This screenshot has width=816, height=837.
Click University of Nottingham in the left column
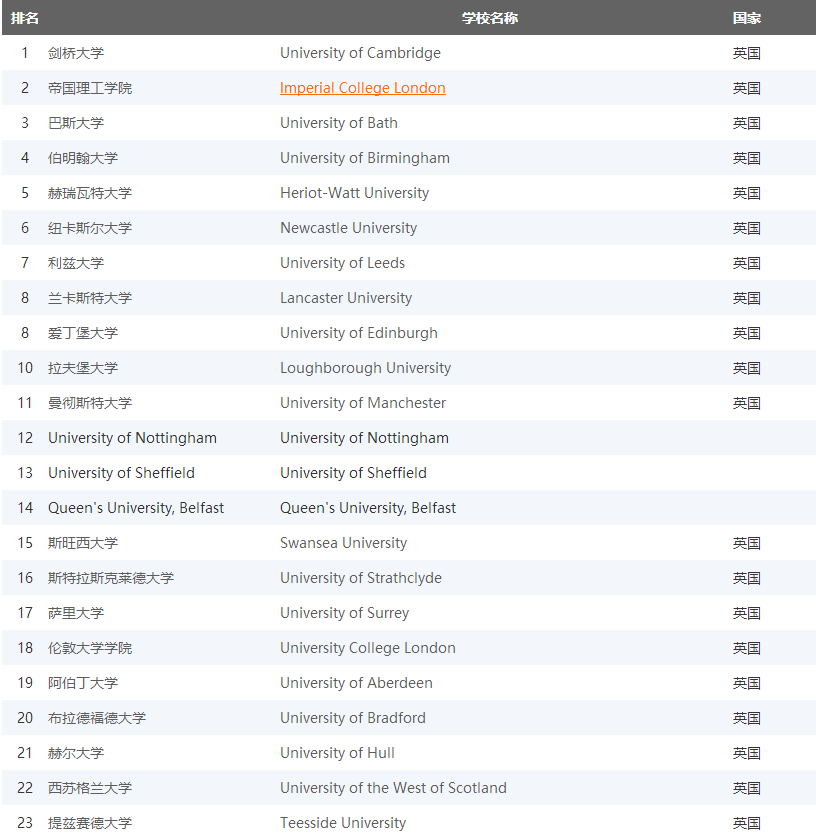click(x=132, y=438)
